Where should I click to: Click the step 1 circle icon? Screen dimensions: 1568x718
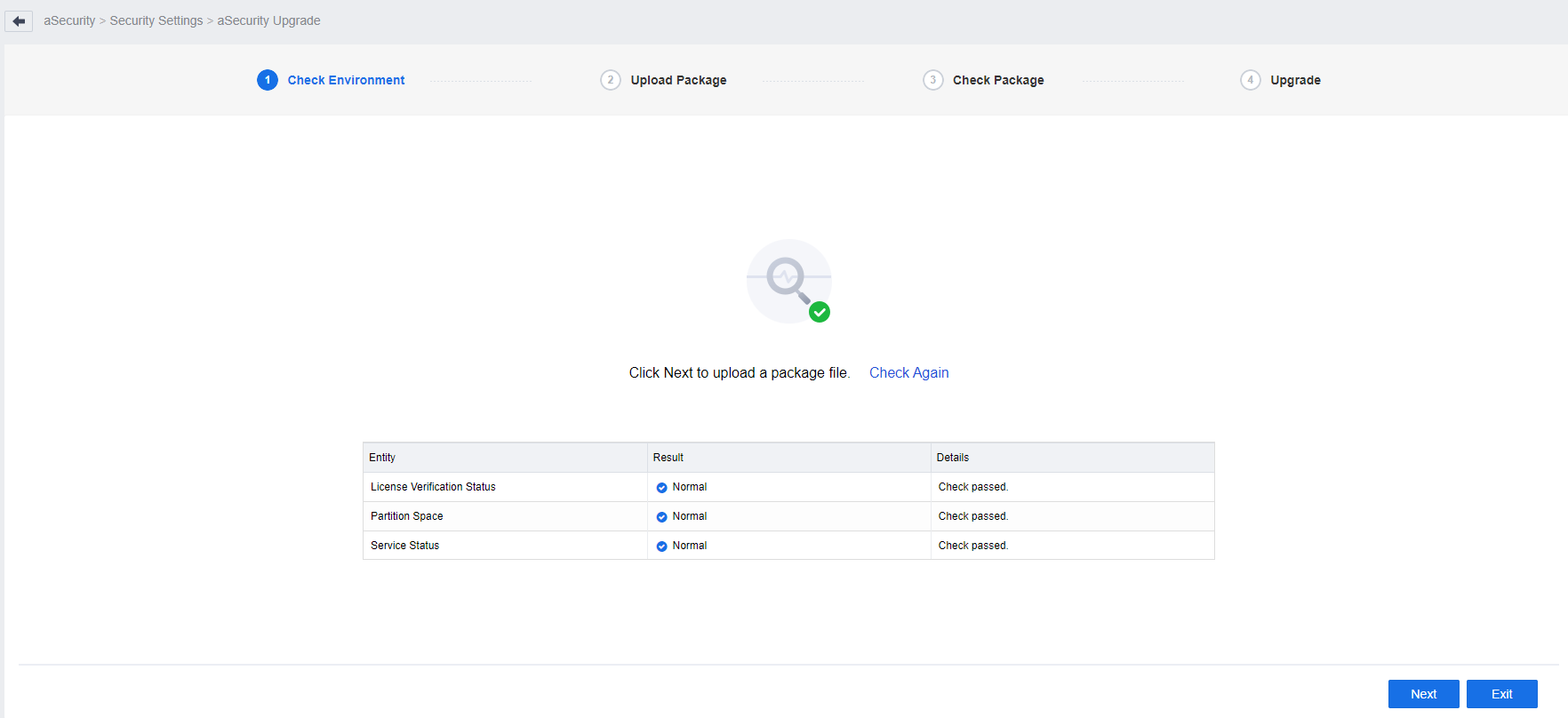click(268, 80)
